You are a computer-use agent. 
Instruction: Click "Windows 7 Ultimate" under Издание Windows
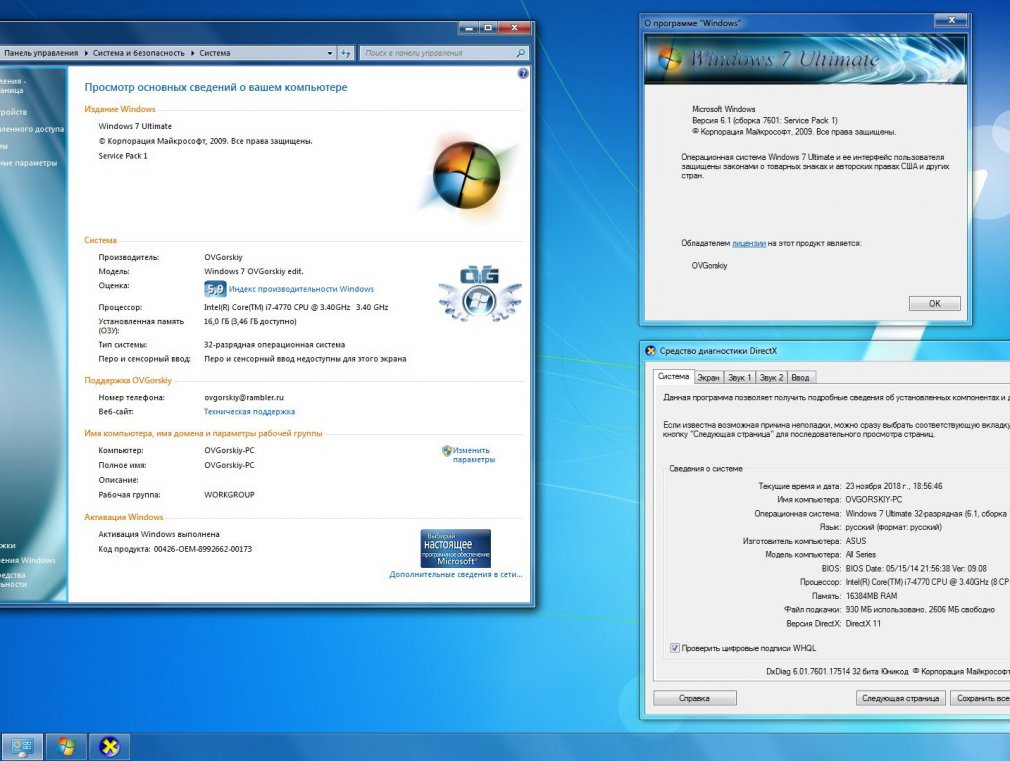[135, 126]
